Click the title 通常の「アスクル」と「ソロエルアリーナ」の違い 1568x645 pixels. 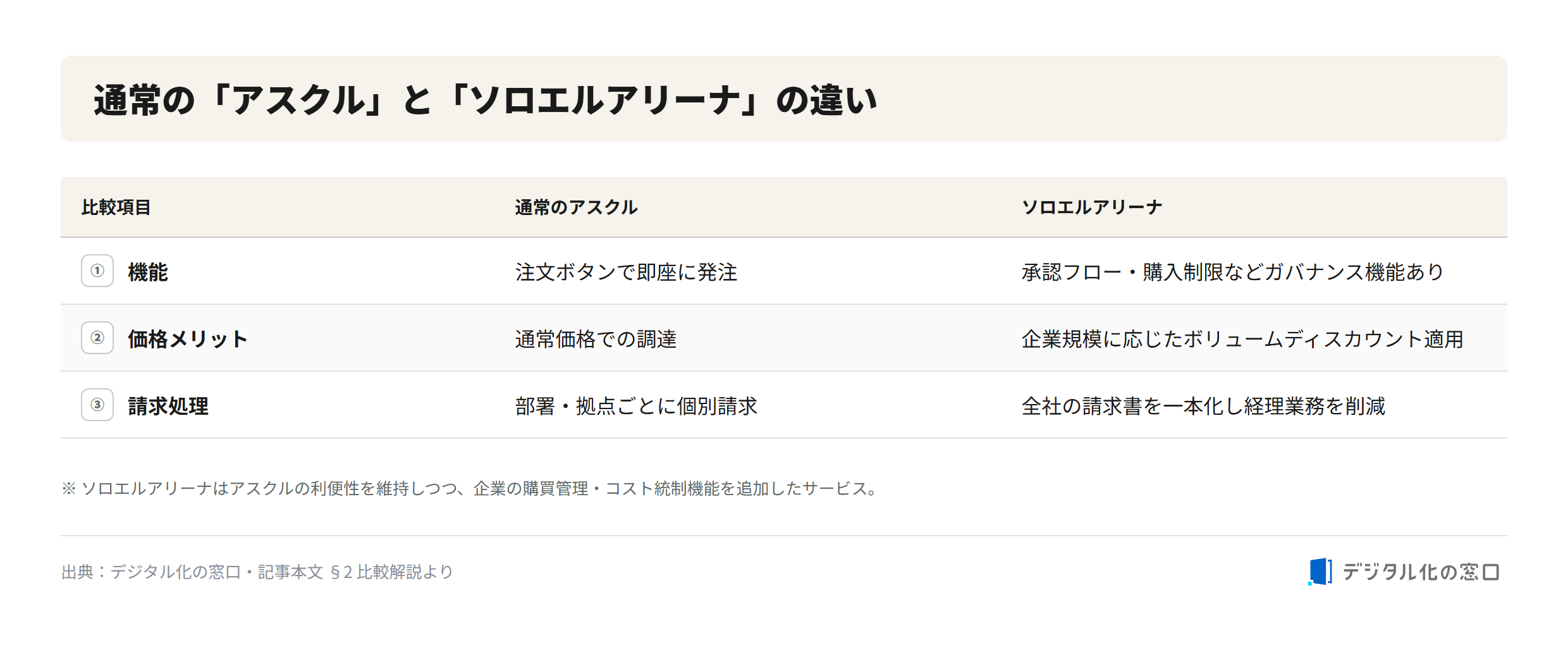[x=486, y=100]
